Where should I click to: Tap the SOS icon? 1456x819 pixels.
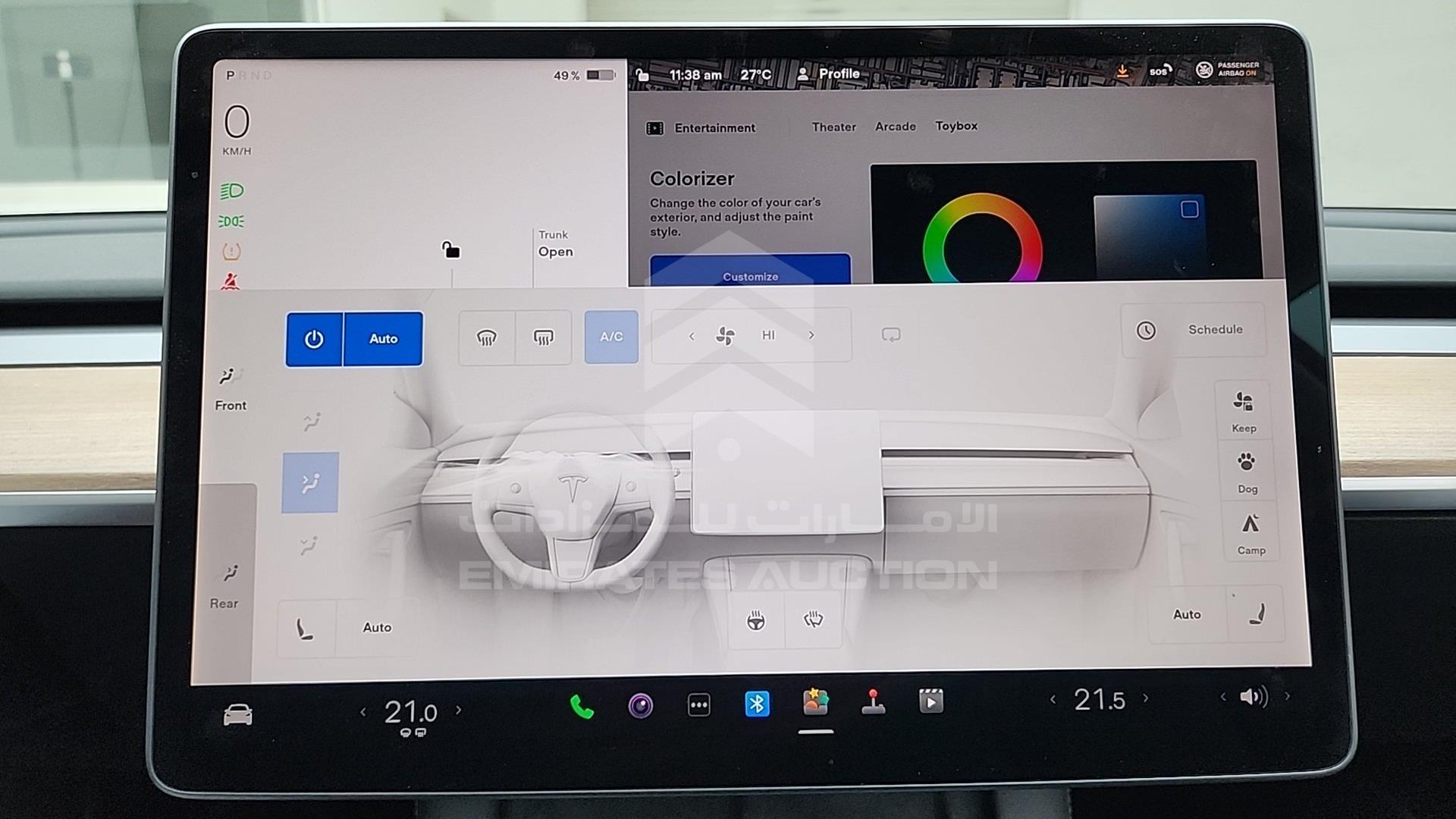coord(1160,71)
